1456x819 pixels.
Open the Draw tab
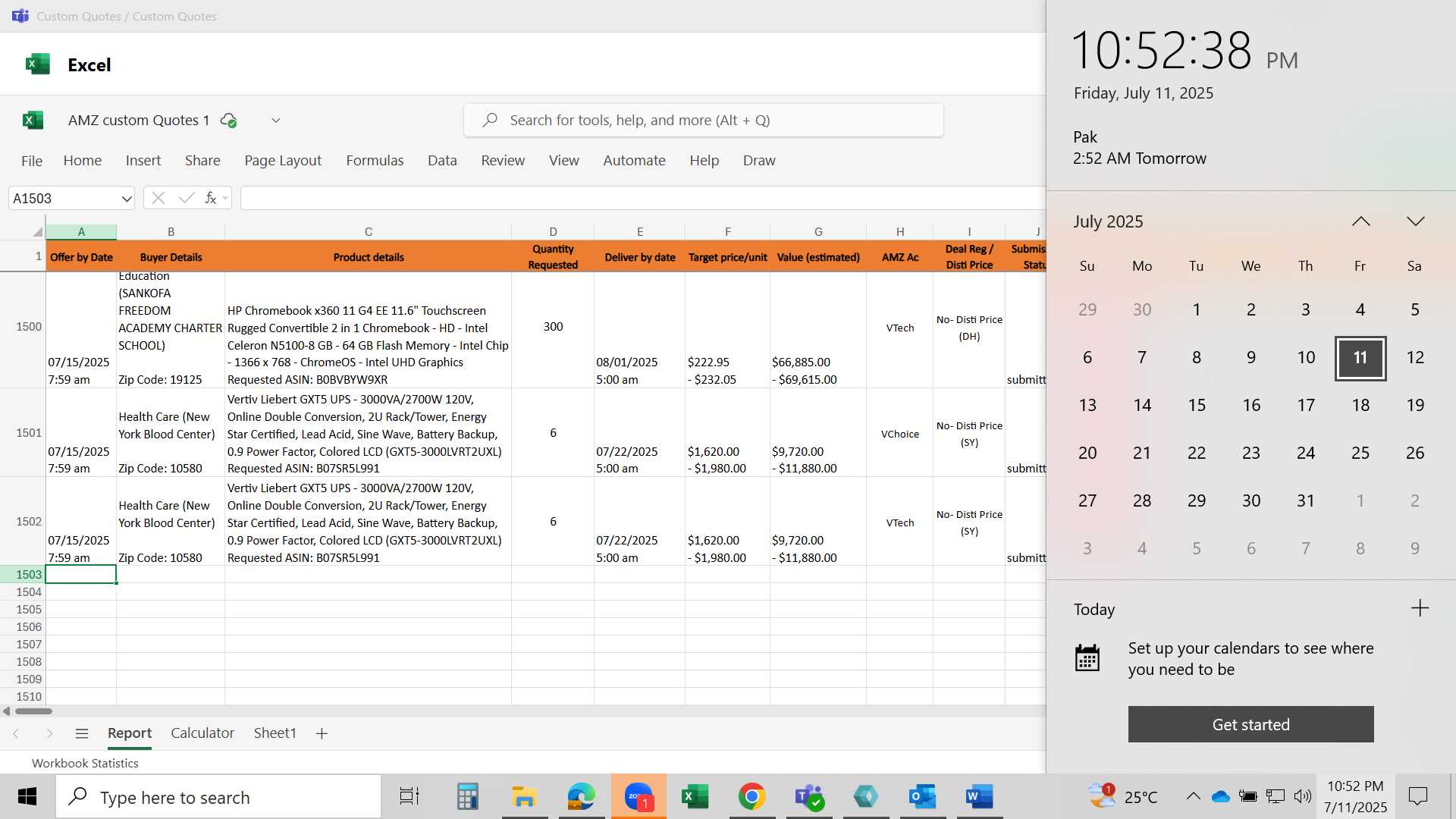coord(759,160)
